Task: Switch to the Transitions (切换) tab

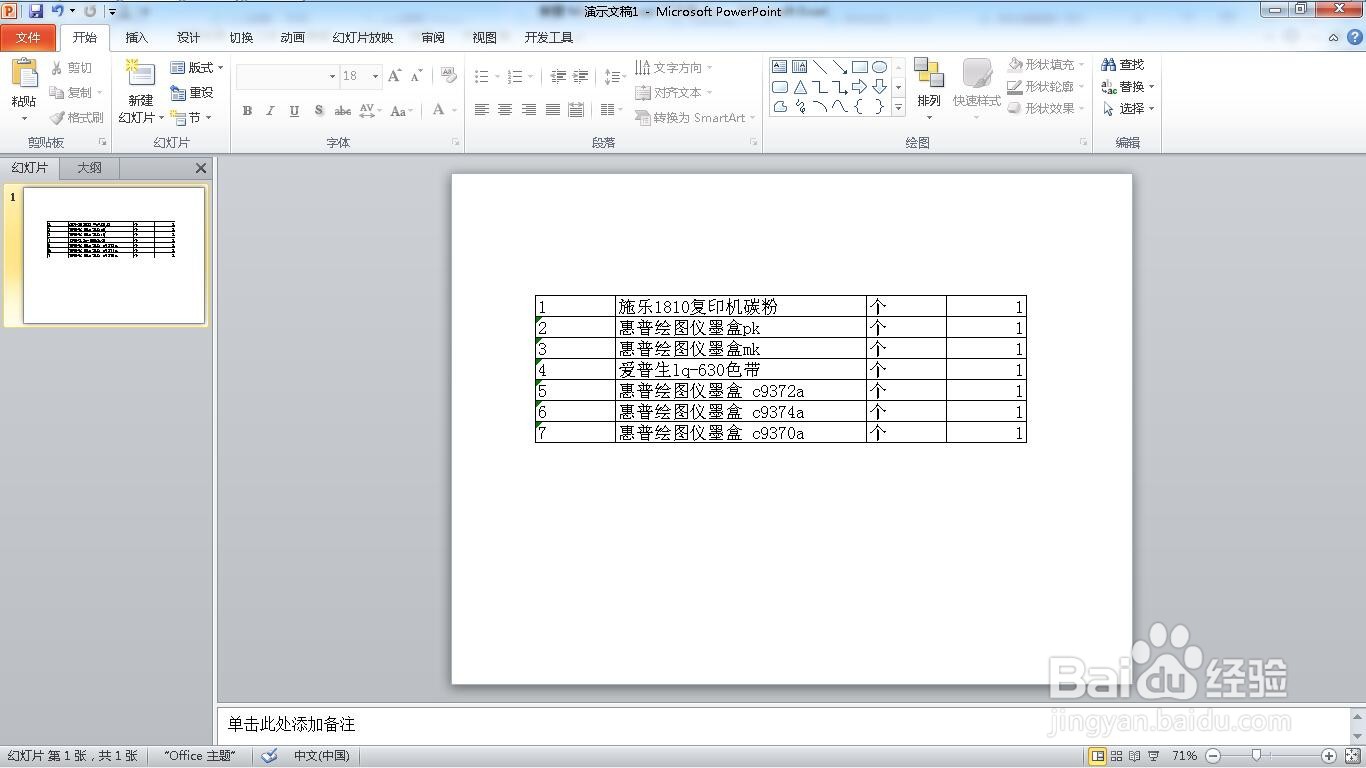Action: [241, 37]
